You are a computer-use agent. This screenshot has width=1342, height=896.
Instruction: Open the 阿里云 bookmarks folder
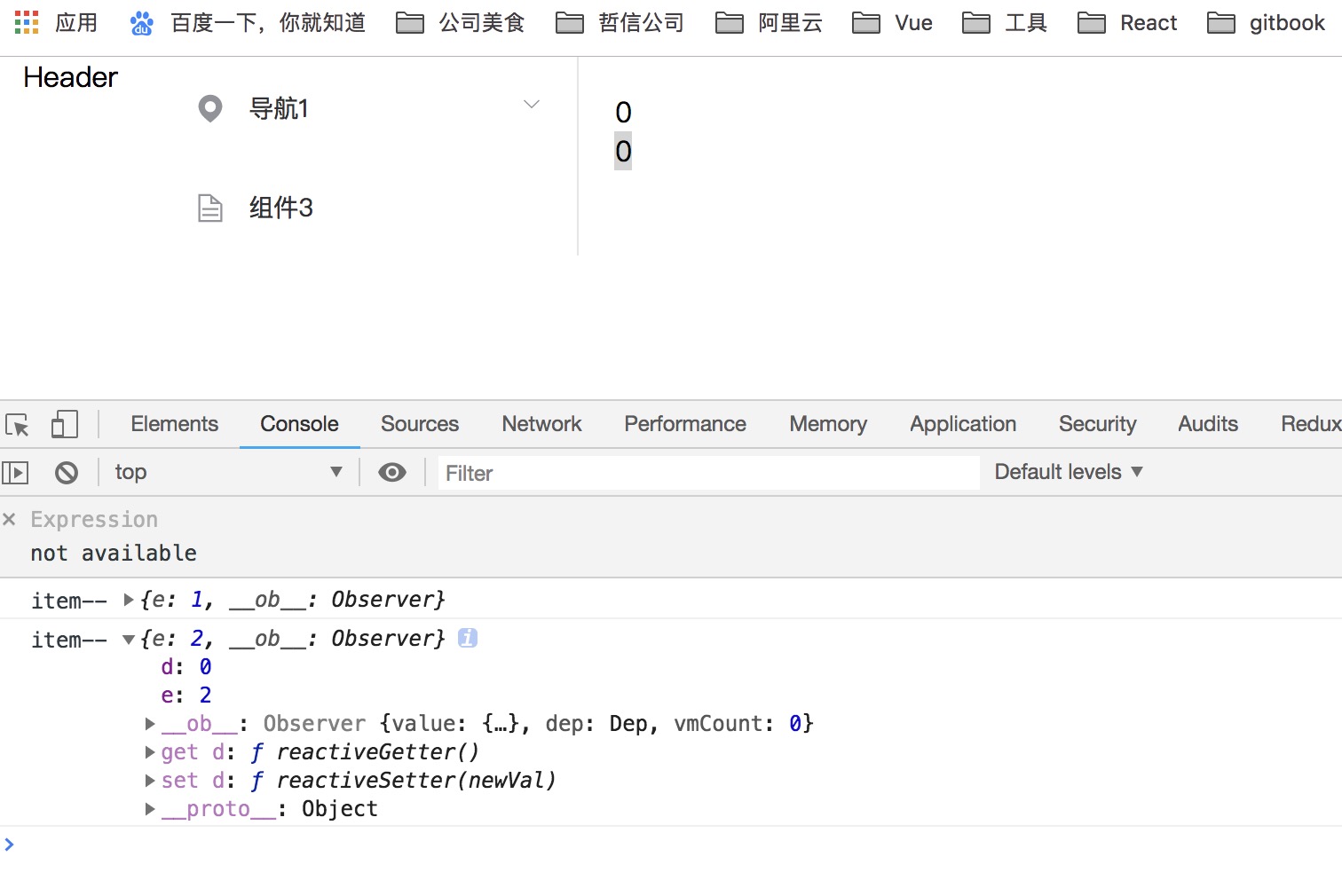coord(769,23)
